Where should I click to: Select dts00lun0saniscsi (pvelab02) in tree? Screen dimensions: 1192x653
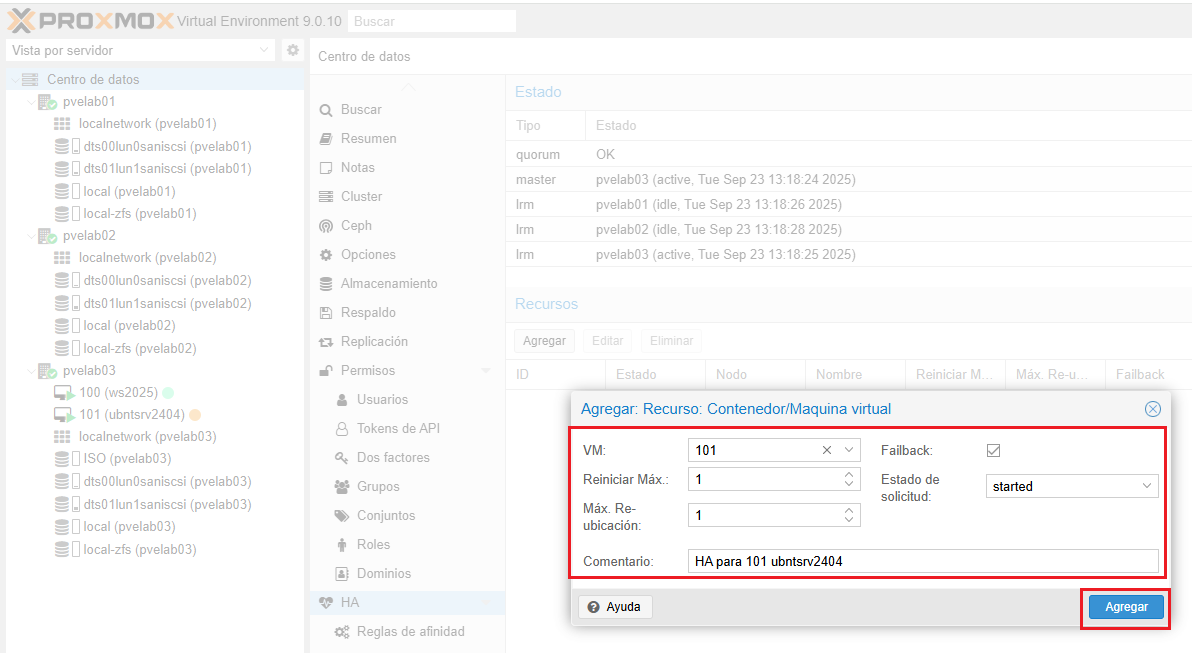pyautogui.click(x=167, y=281)
